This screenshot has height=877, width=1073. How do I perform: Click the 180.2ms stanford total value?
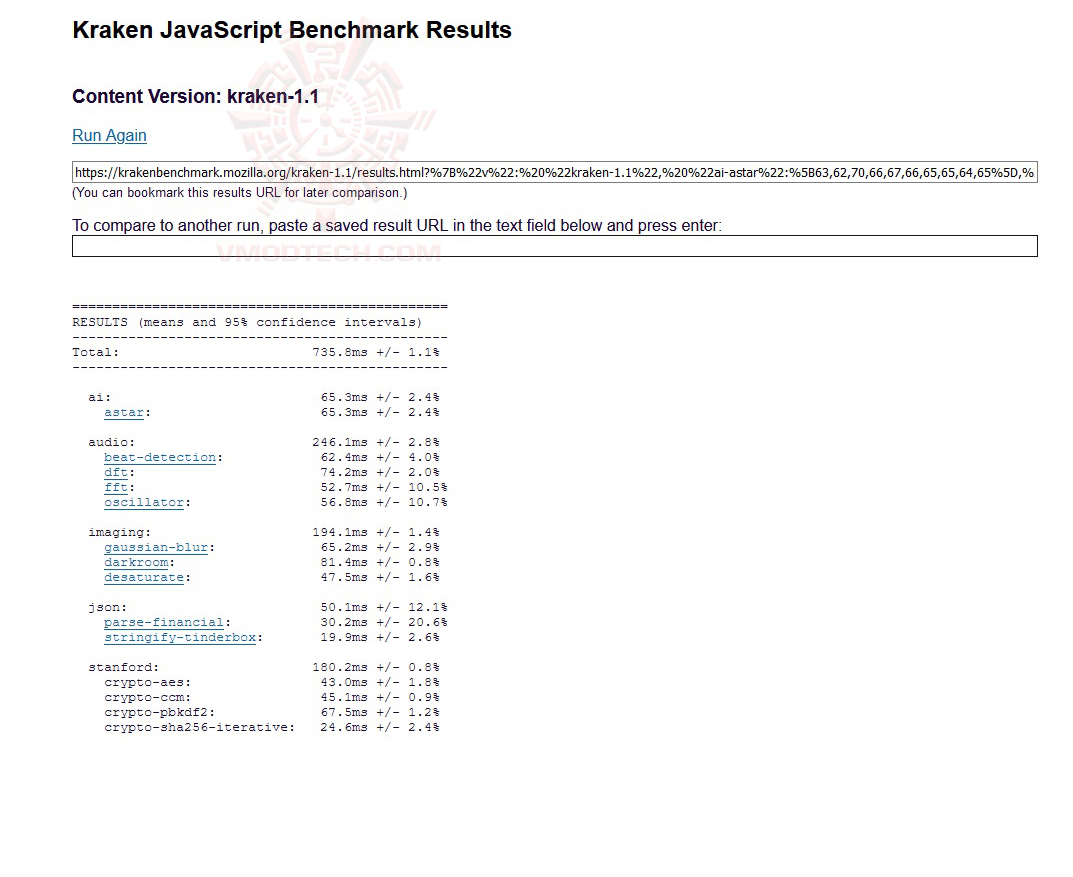pos(340,668)
